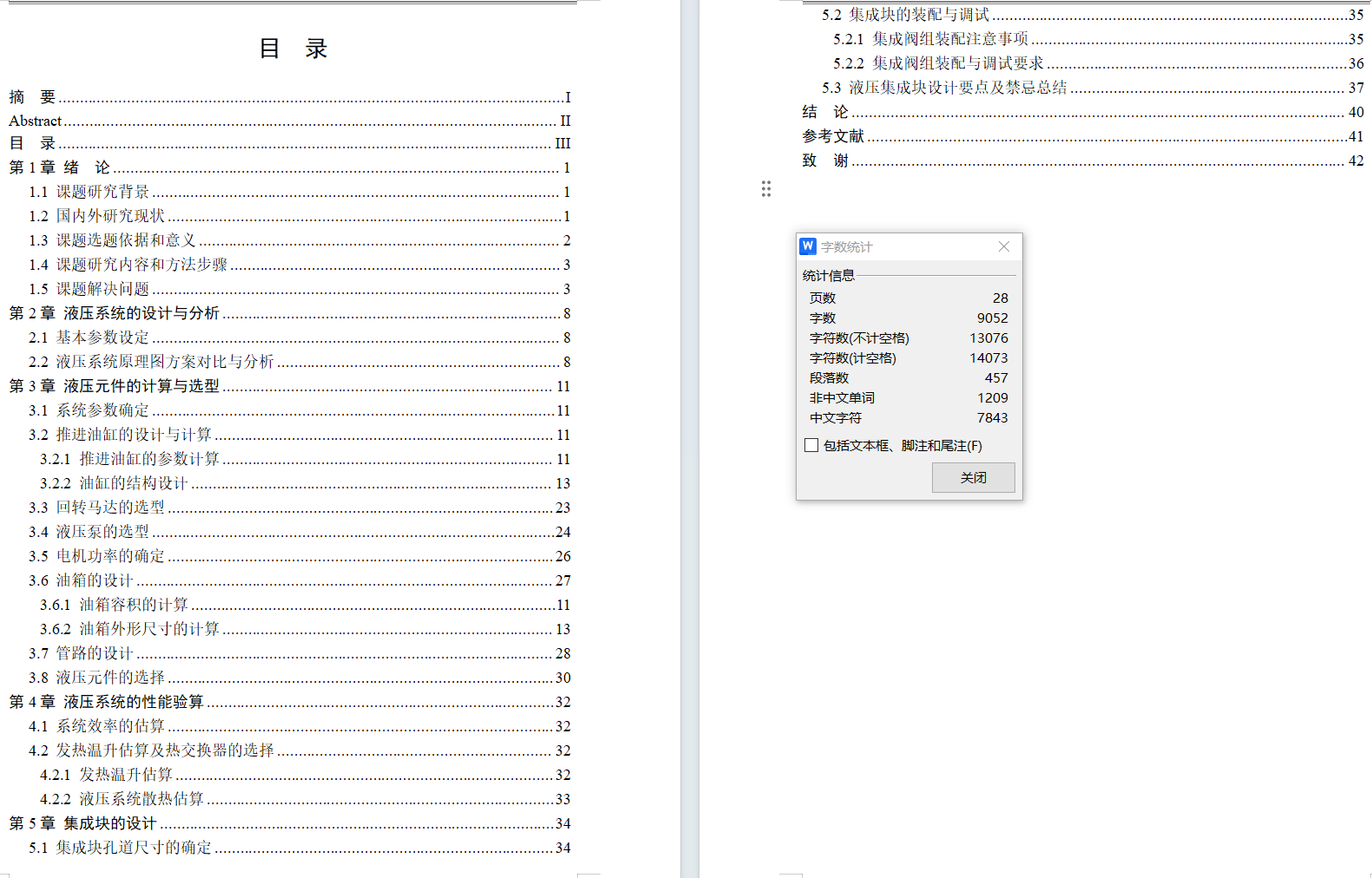Select 5.3 液压集成块设计要点及禁忌总结 entry
This screenshot has width=1372, height=878.
[x=1093, y=88]
